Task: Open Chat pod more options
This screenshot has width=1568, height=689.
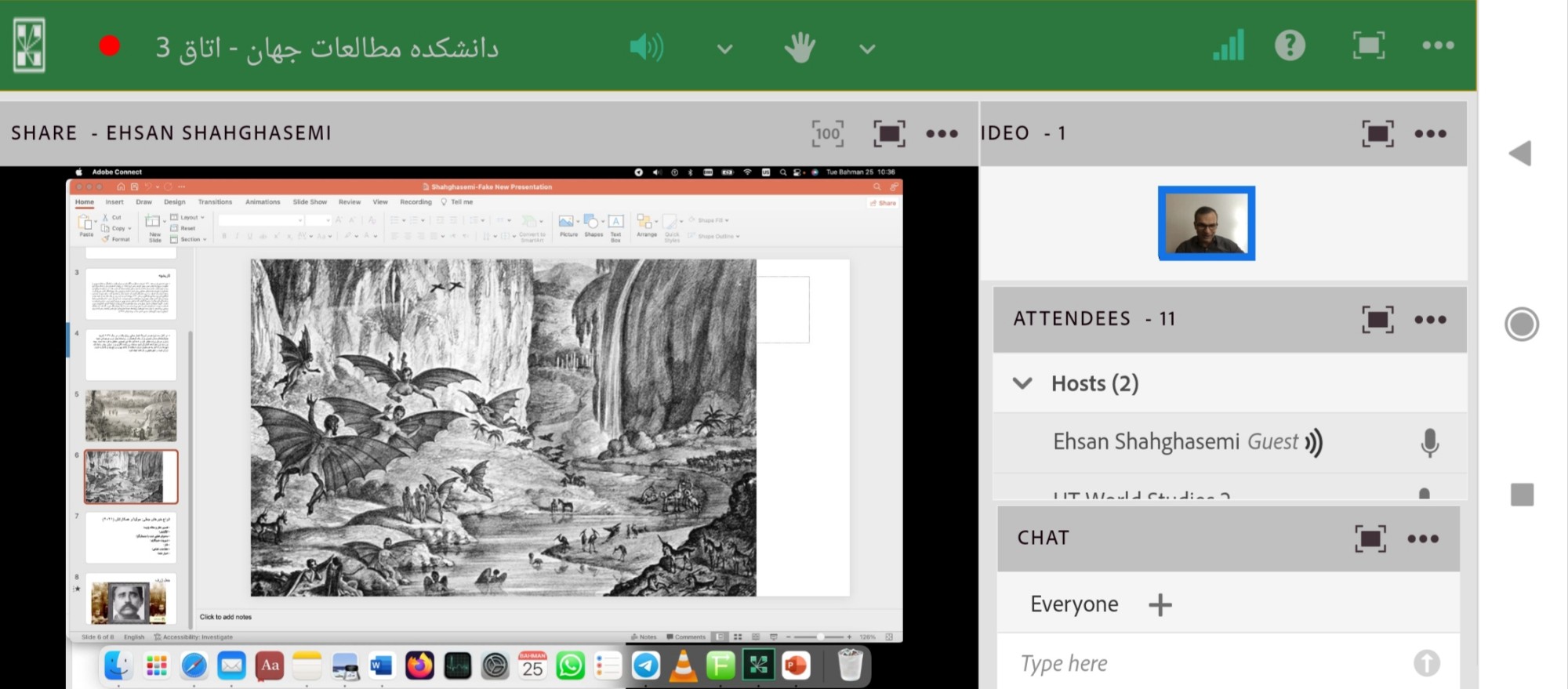Action: coord(1423,539)
